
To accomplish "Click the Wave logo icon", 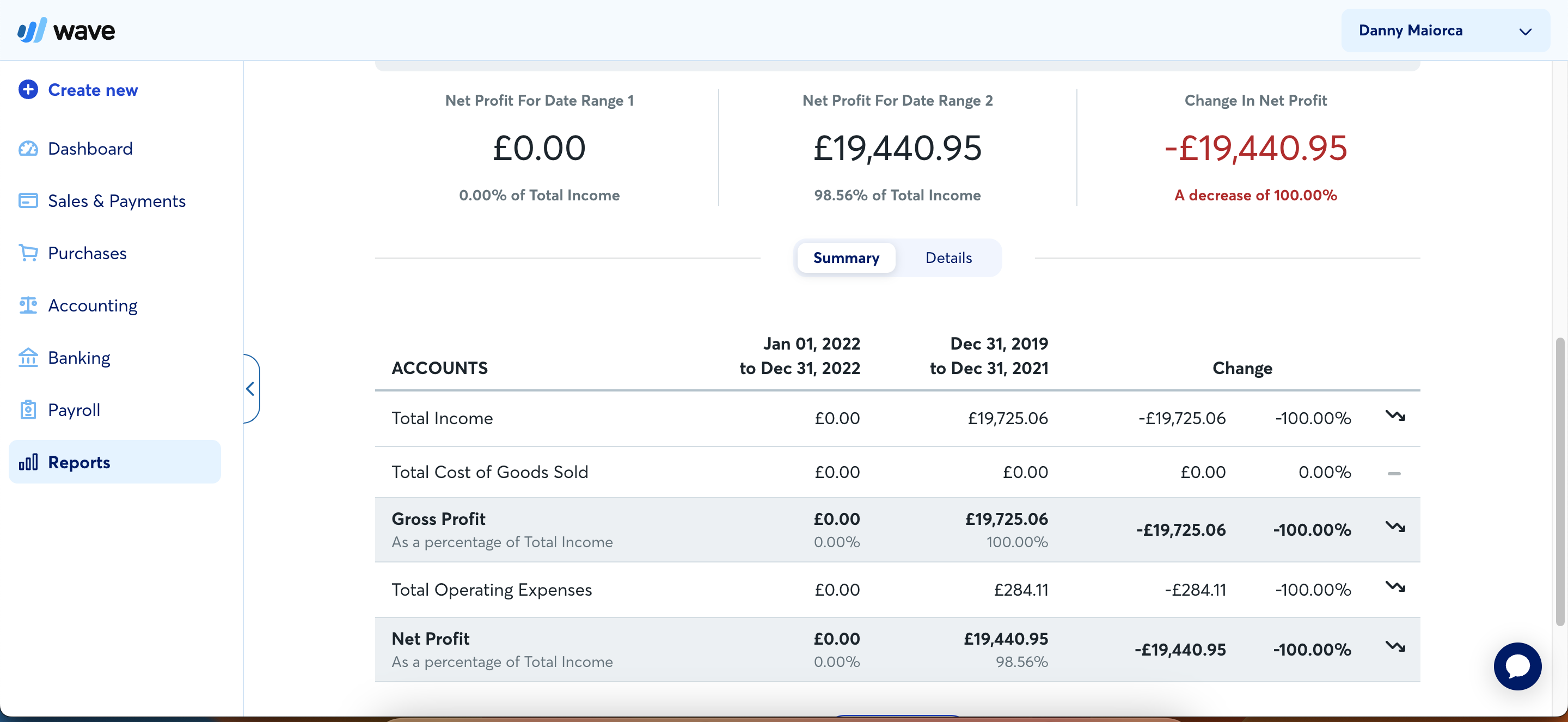I will 32,30.
